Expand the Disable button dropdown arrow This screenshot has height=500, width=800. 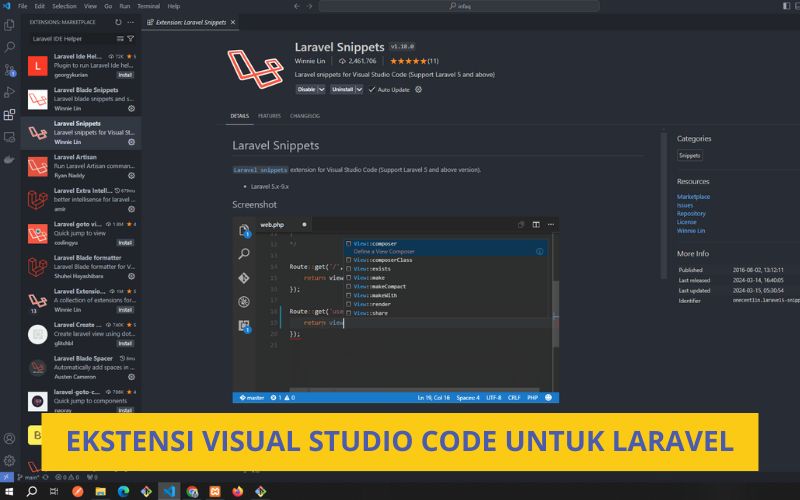pos(321,89)
